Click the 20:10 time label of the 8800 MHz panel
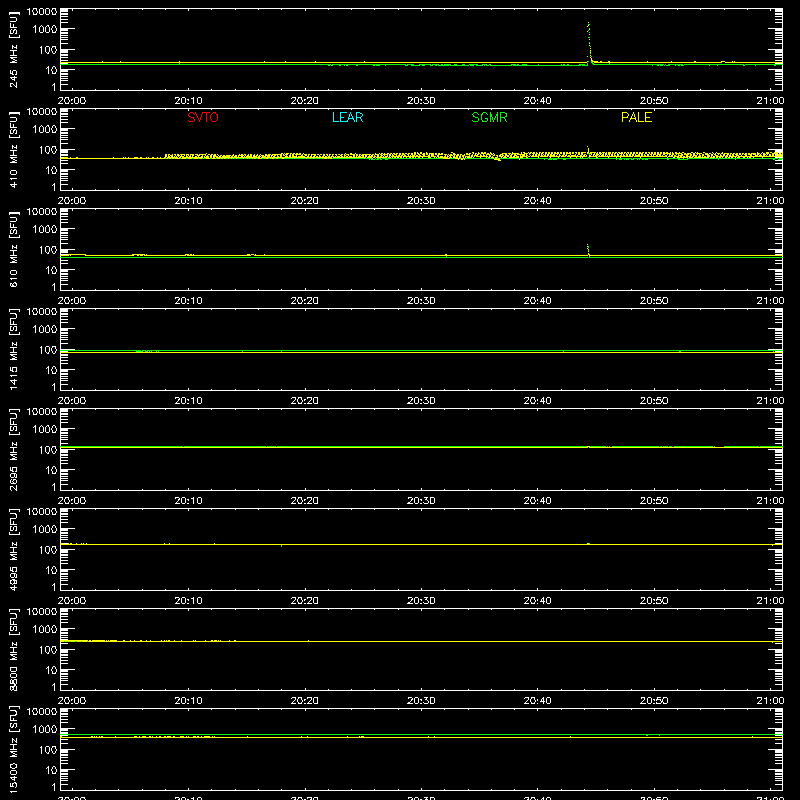 click(x=188, y=701)
